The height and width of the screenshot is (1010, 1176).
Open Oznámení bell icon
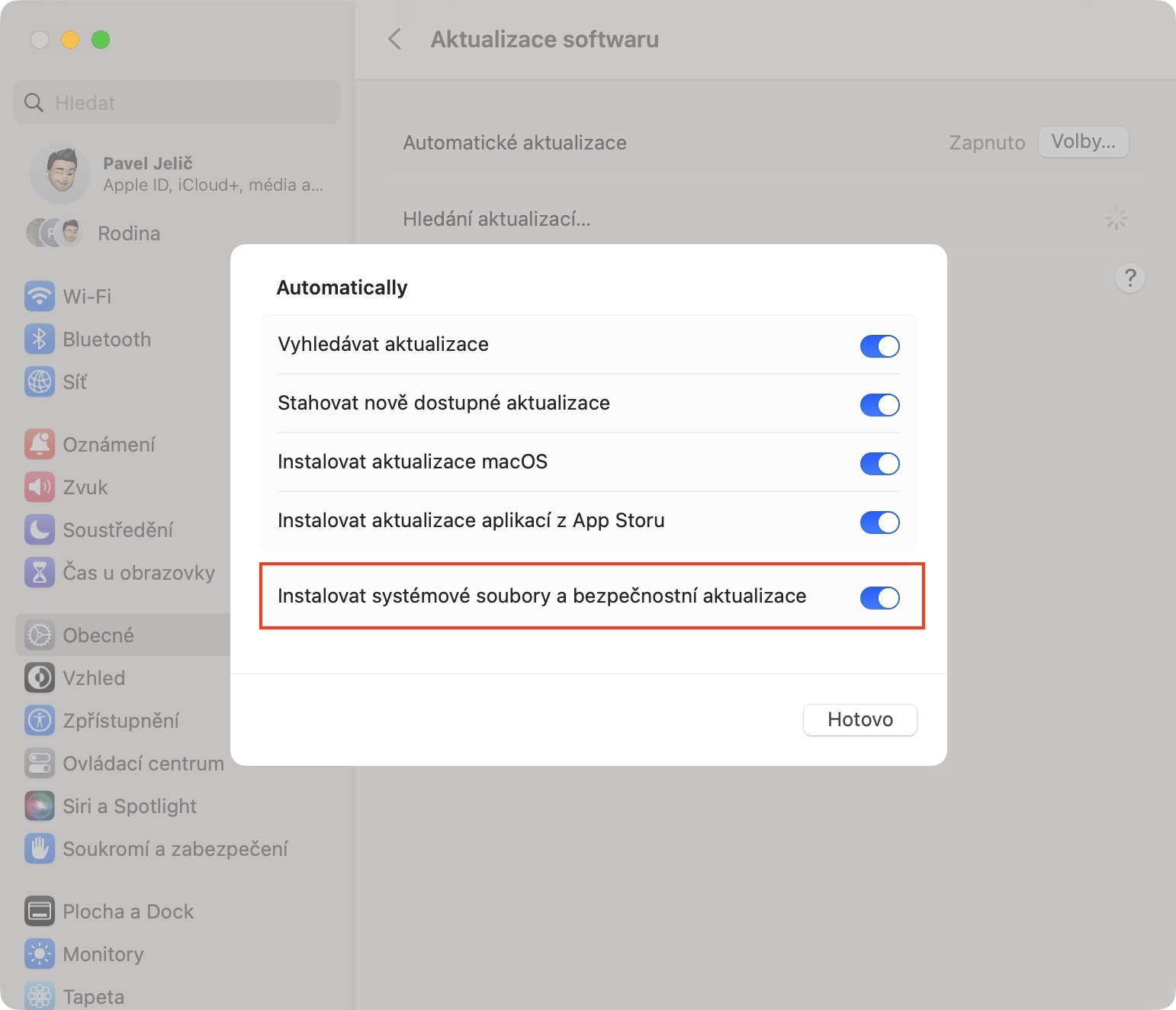coord(40,445)
